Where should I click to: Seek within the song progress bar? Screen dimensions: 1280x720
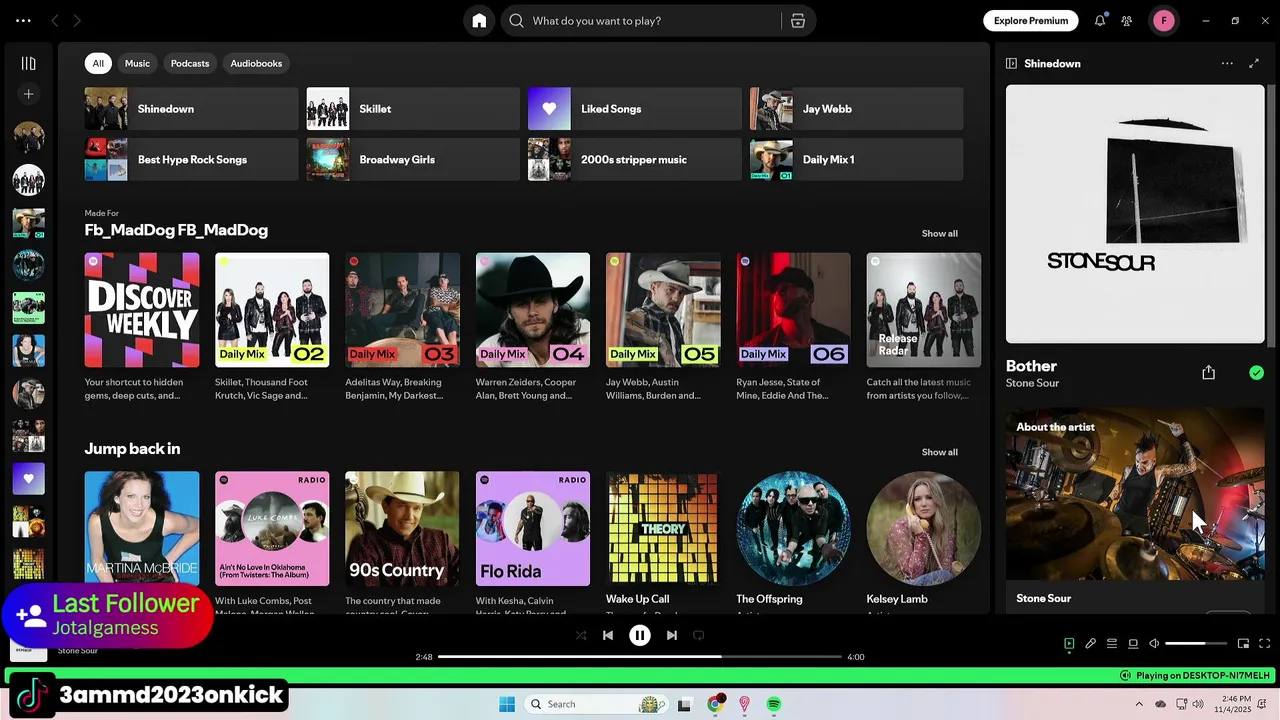pos(640,657)
